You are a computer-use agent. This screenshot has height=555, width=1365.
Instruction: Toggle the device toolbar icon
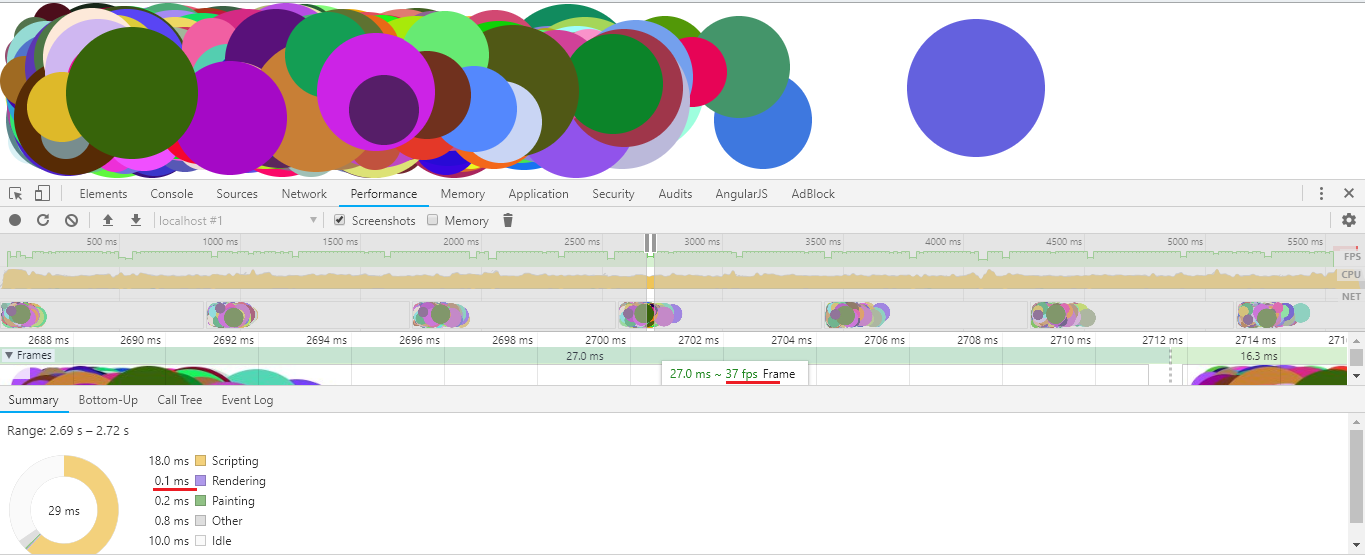[x=42, y=193]
